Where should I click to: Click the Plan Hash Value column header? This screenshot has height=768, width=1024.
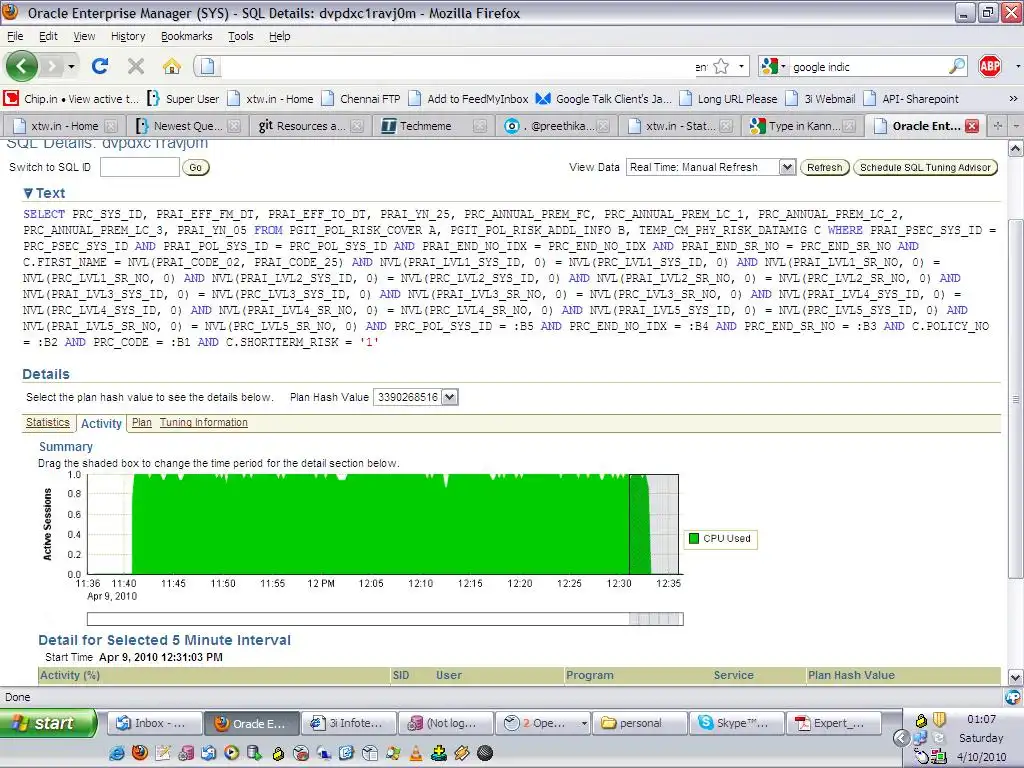(x=851, y=675)
